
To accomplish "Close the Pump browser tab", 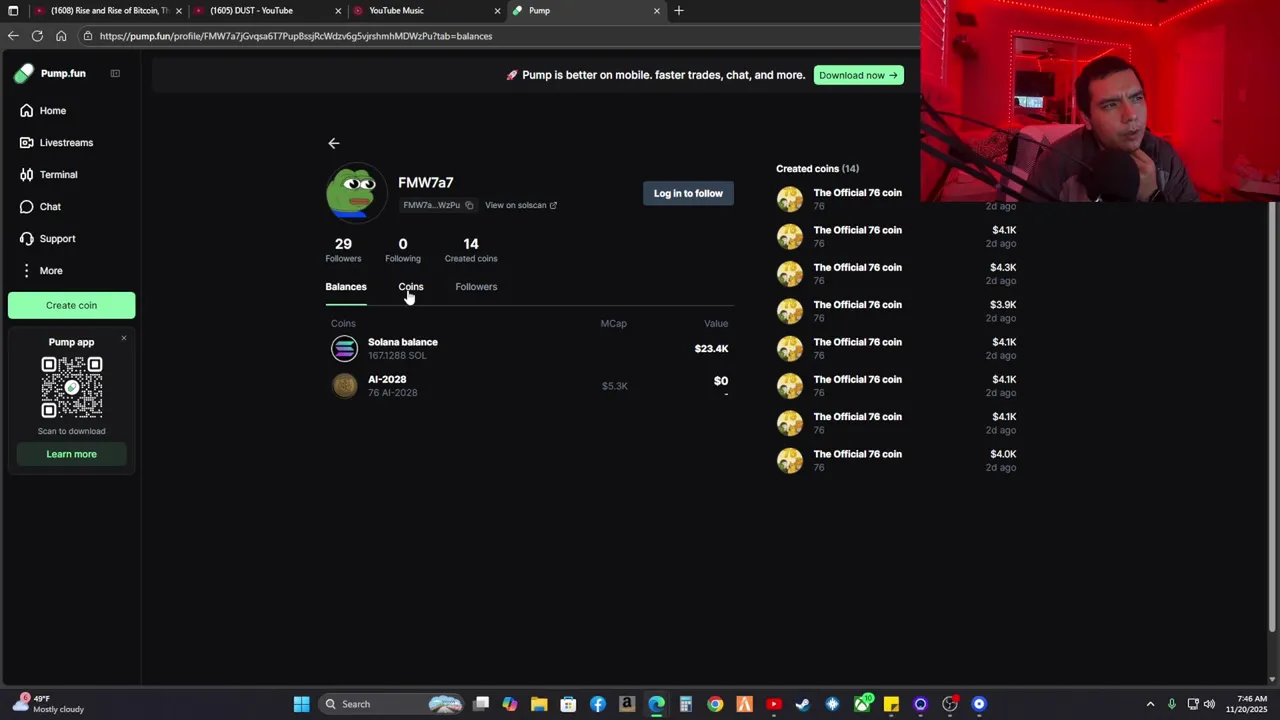I will [x=657, y=11].
